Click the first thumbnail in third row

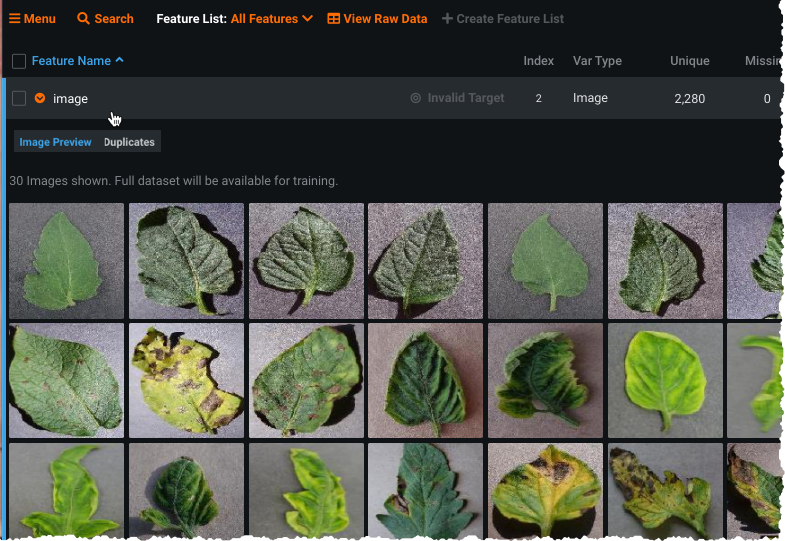click(x=66, y=492)
